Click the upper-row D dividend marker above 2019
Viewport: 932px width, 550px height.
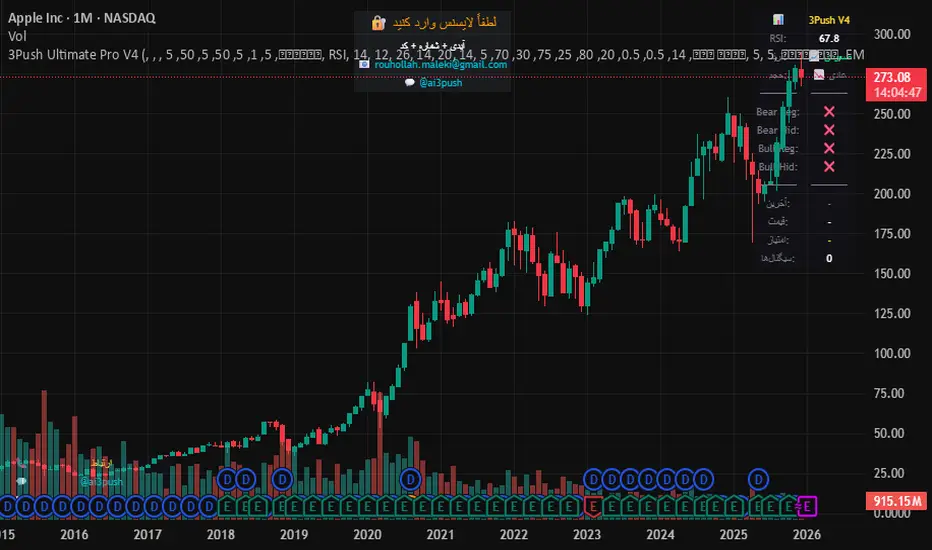[281, 479]
